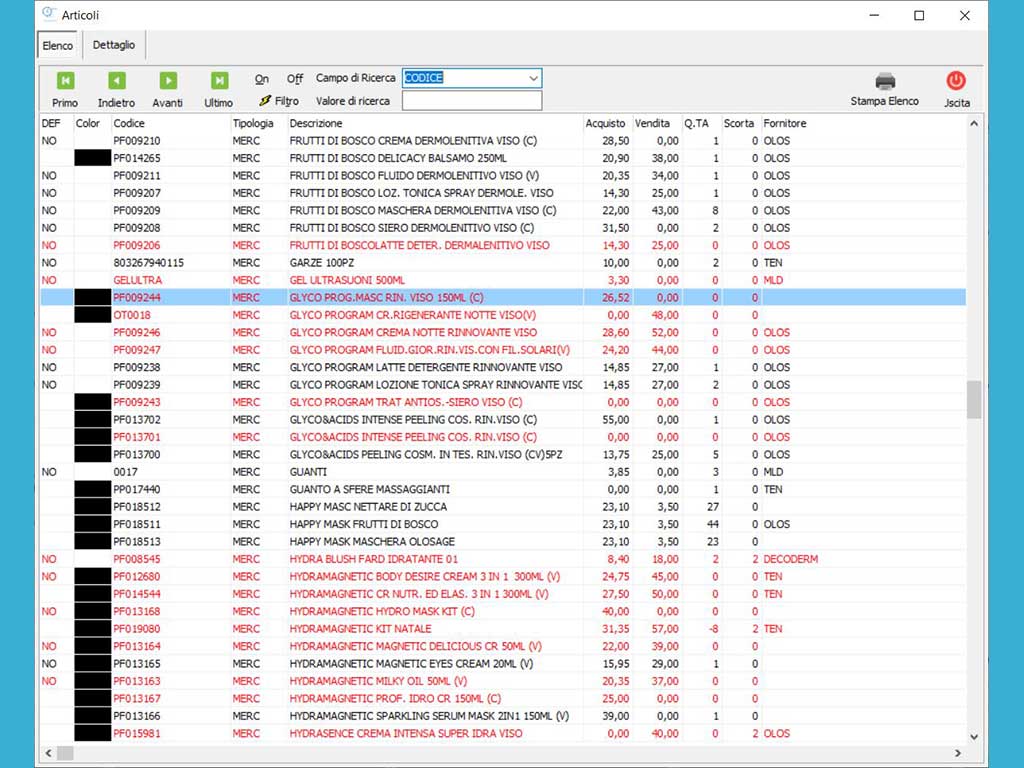Exit via the red Uscita power icon
Image resolution: width=1024 pixels, height=768 pixels.
coord(956,81)
